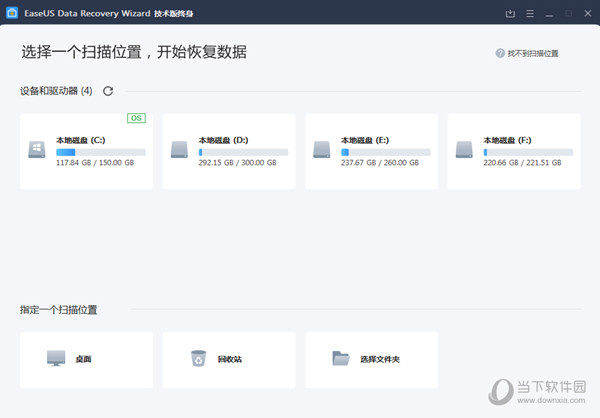
Task: Open the hamburger menu in title bar
Action: point(530,14)
